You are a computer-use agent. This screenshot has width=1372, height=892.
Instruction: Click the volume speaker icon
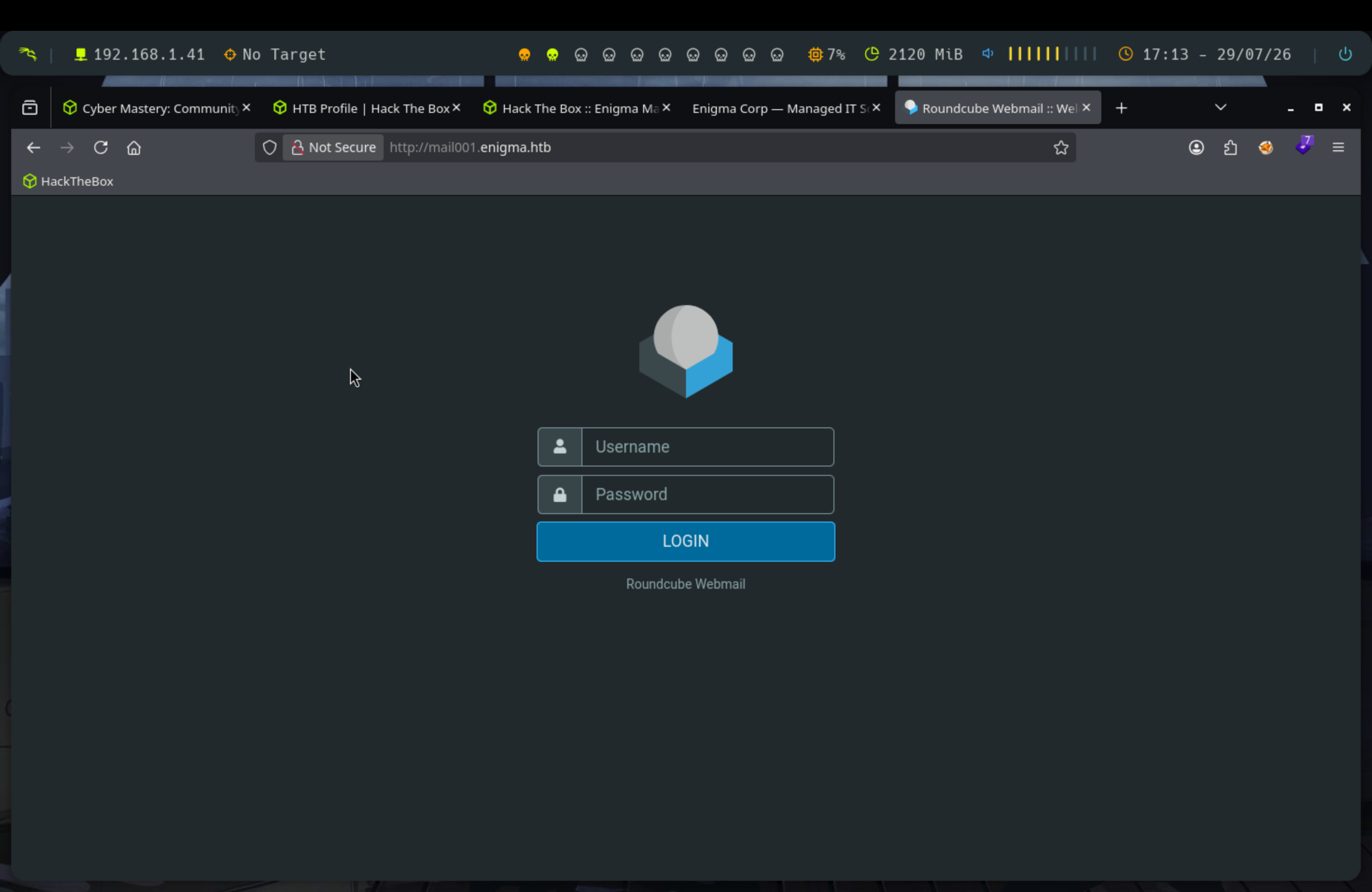(x=987, y=54)
